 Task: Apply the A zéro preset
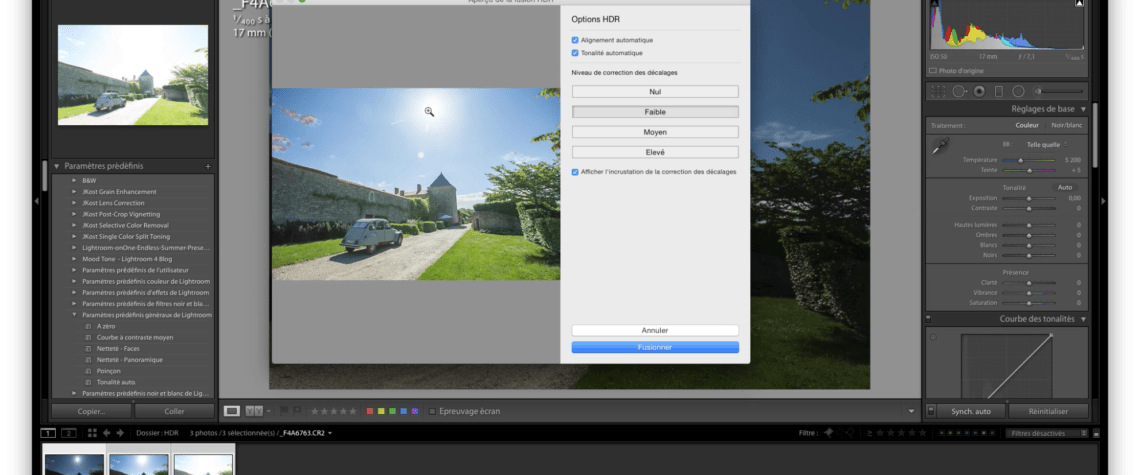coord(106,326)
